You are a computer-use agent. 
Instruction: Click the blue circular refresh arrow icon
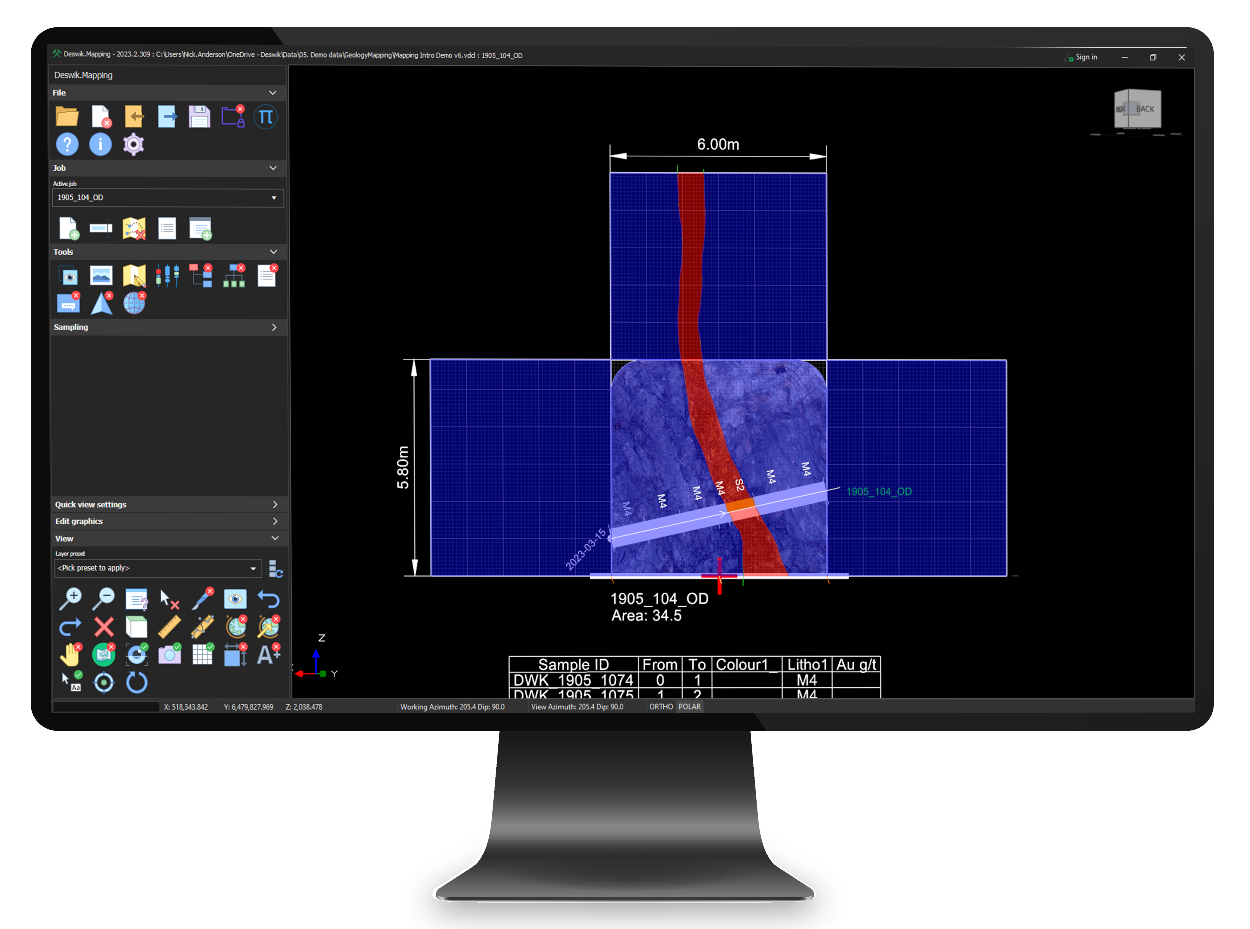[136, 682]
